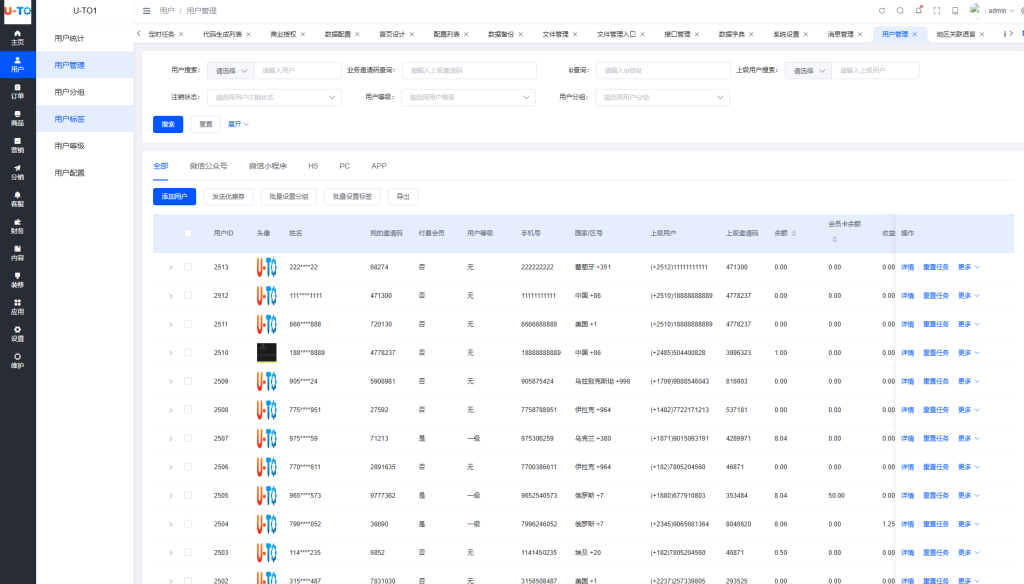The height and width of the screenshot is (584, 1024).
Task: Open the 用户等级 dropdown
Action: (x=468, y=97)
